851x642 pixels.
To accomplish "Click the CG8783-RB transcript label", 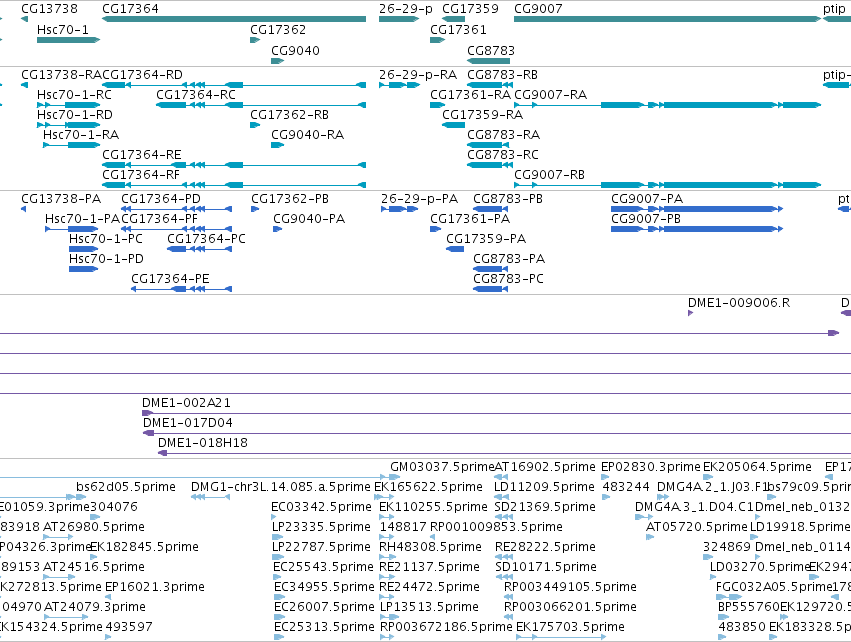I will pyautogui.click(x=503, y=74).
